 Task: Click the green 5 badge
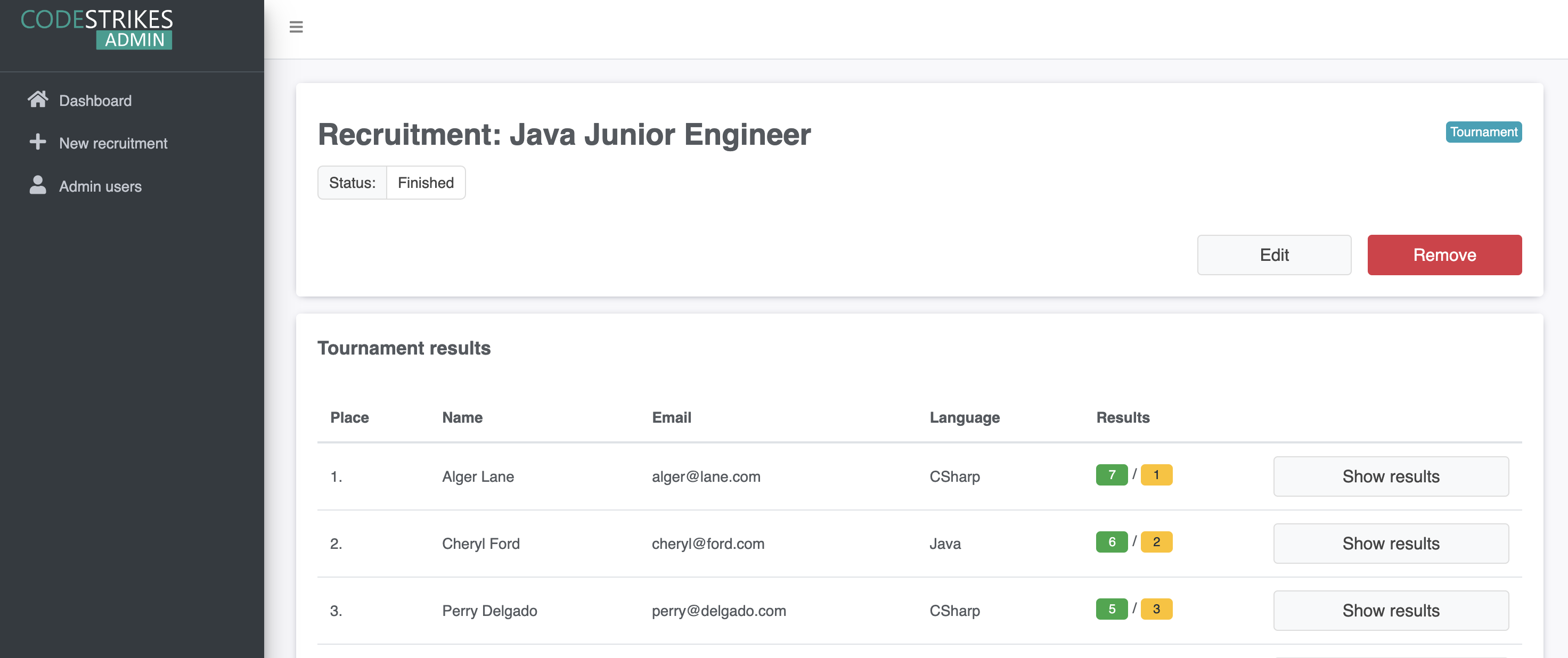point(1112,608)
